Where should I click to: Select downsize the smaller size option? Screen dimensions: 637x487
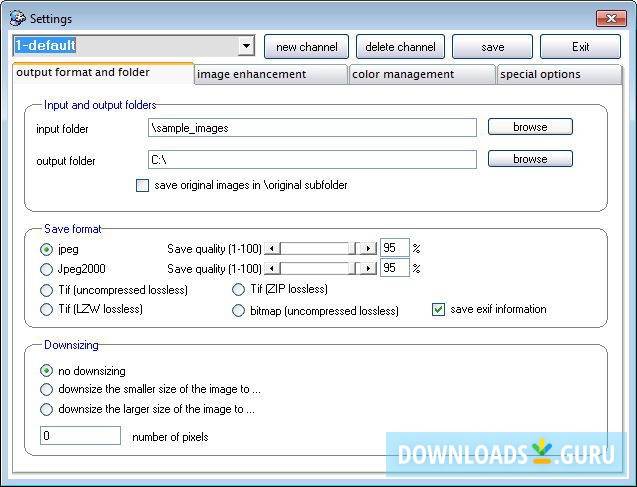pyautogui.click(x=46, y=390)
